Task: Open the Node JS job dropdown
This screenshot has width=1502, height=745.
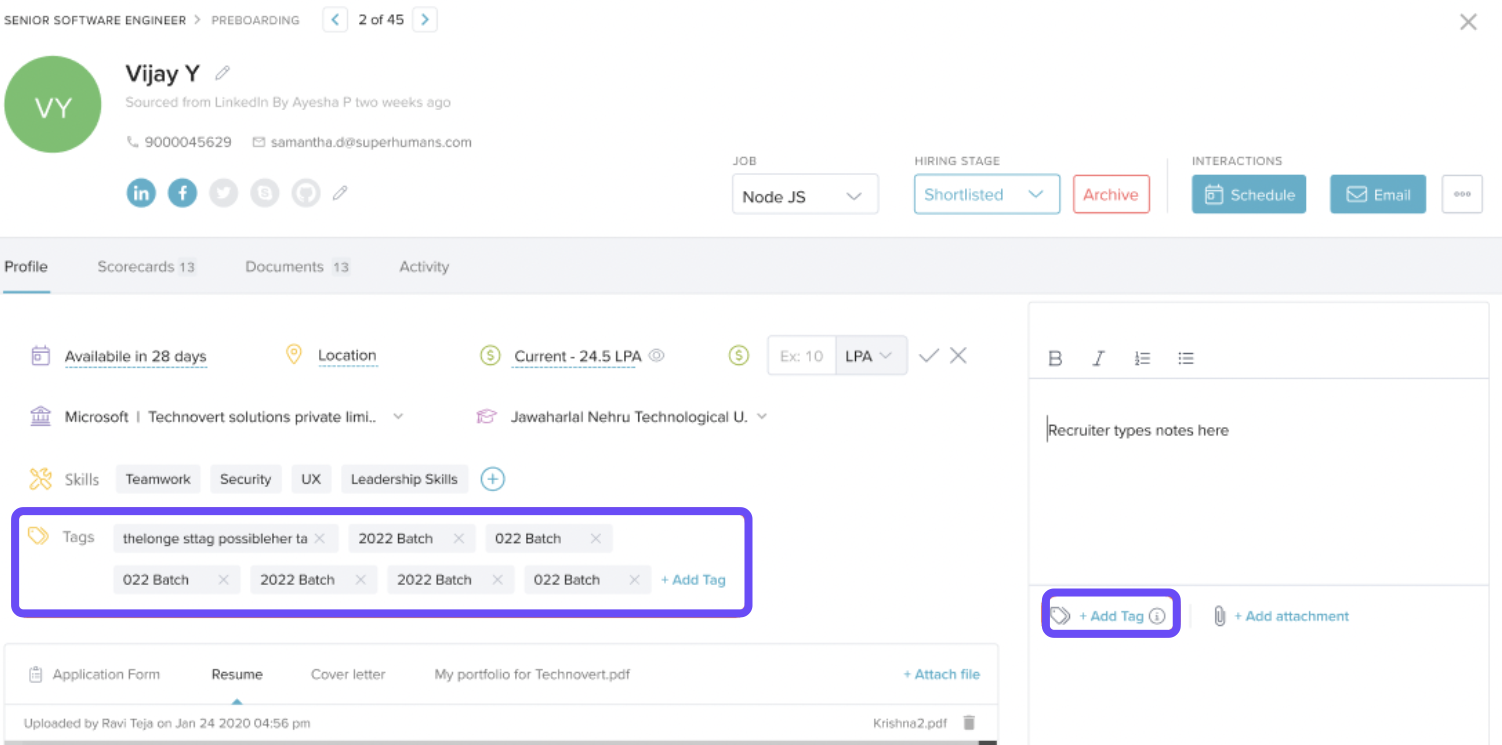Action: [x=804, y=196]
